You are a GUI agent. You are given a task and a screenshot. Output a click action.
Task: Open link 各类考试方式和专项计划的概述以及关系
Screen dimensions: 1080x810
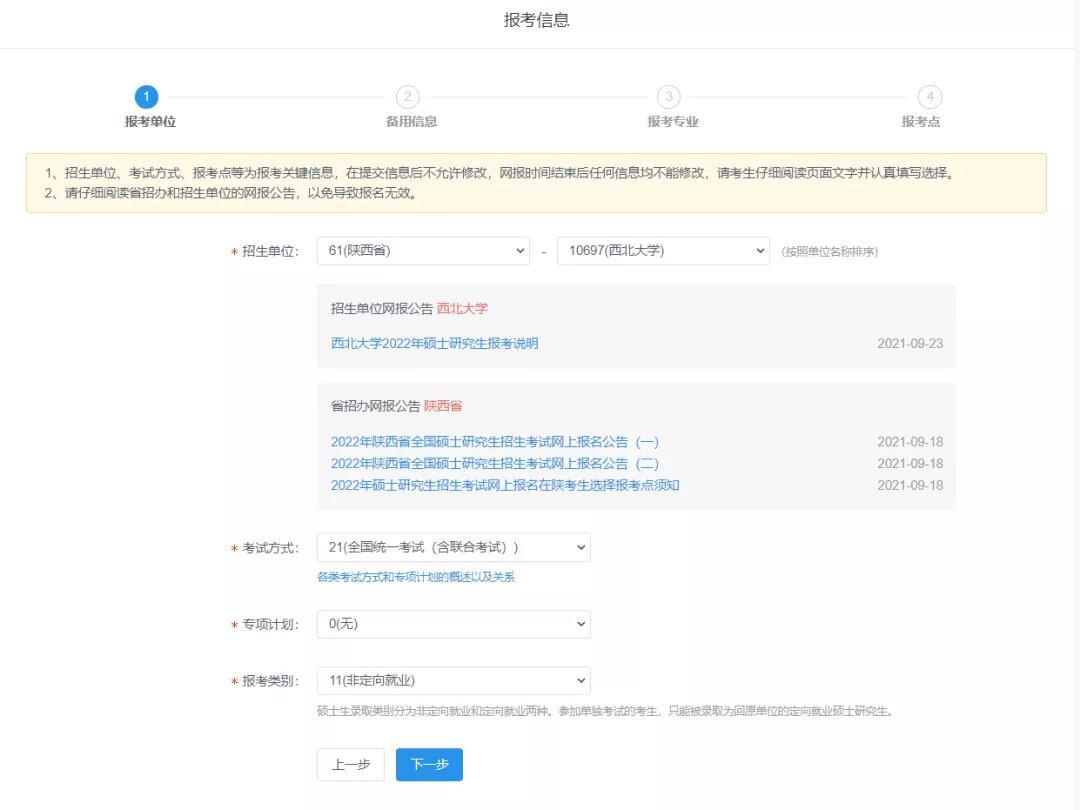click(x=416, y=577)
